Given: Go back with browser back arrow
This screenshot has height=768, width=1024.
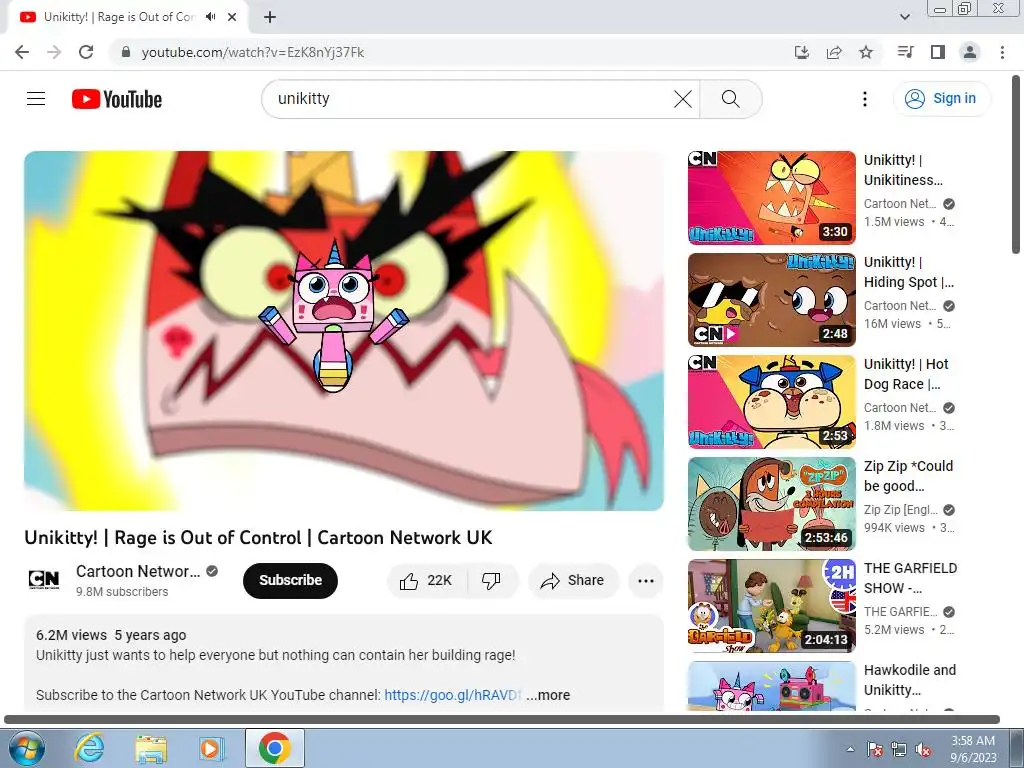Looking at the screenshot, I should [22, 52].
